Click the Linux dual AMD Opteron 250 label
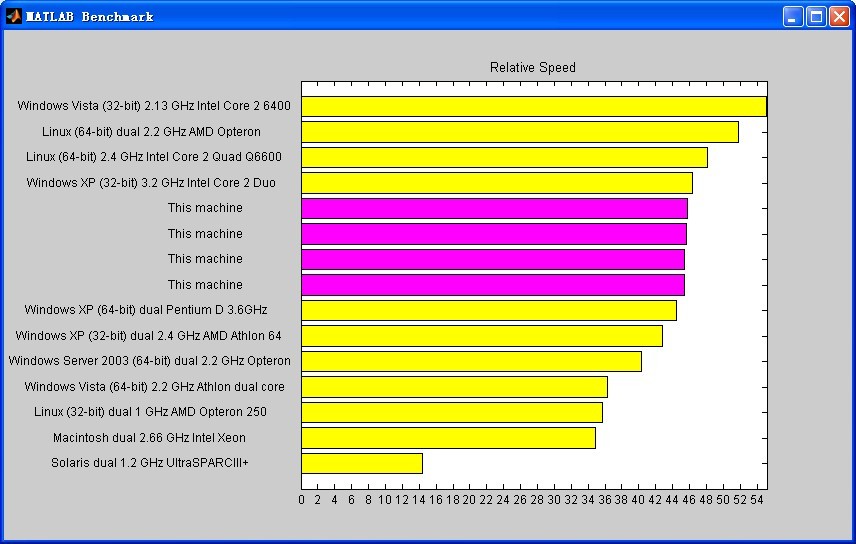Viewport: 856px width, 544px height. 150,412
